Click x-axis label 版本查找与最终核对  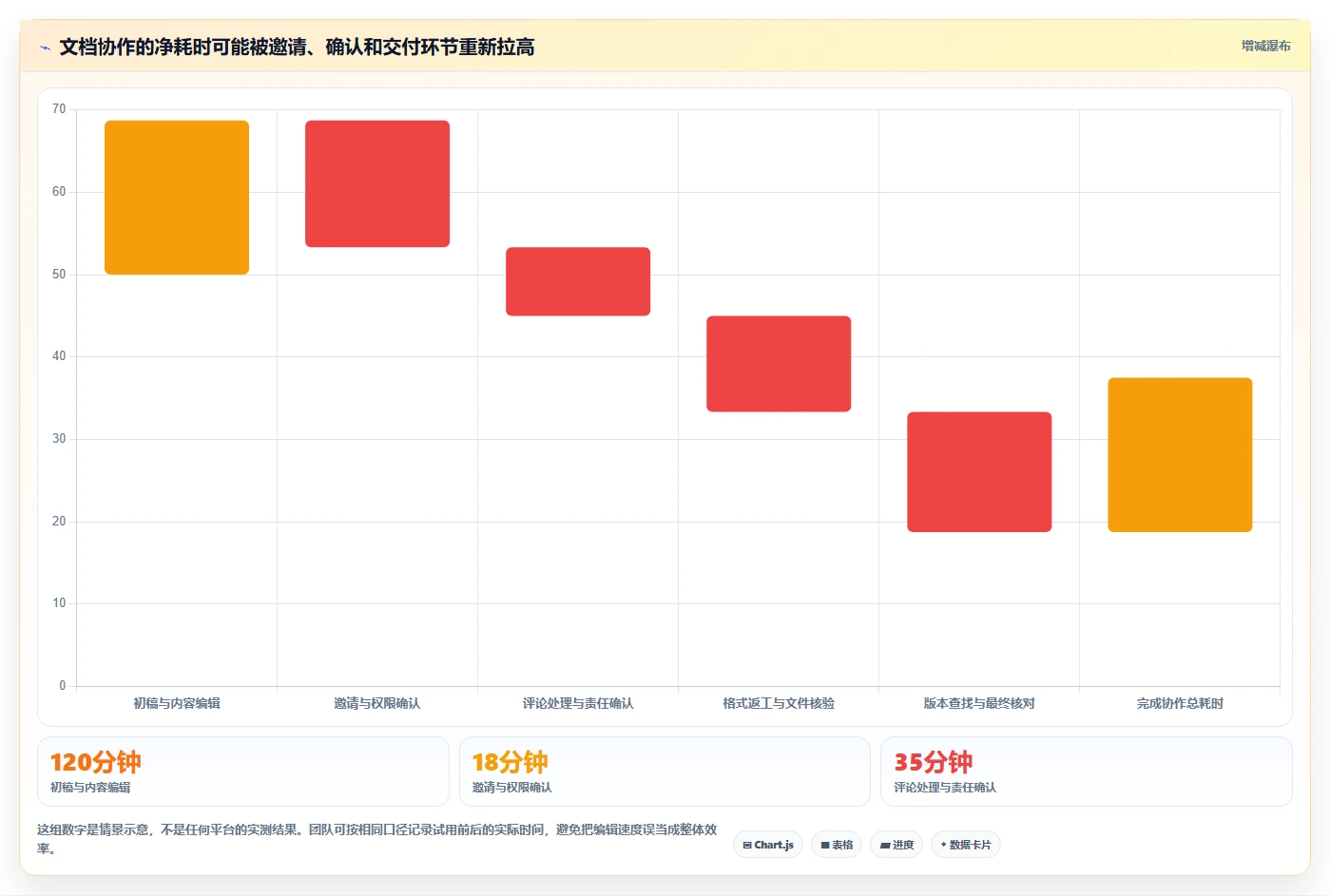click(x=979, y=703)
